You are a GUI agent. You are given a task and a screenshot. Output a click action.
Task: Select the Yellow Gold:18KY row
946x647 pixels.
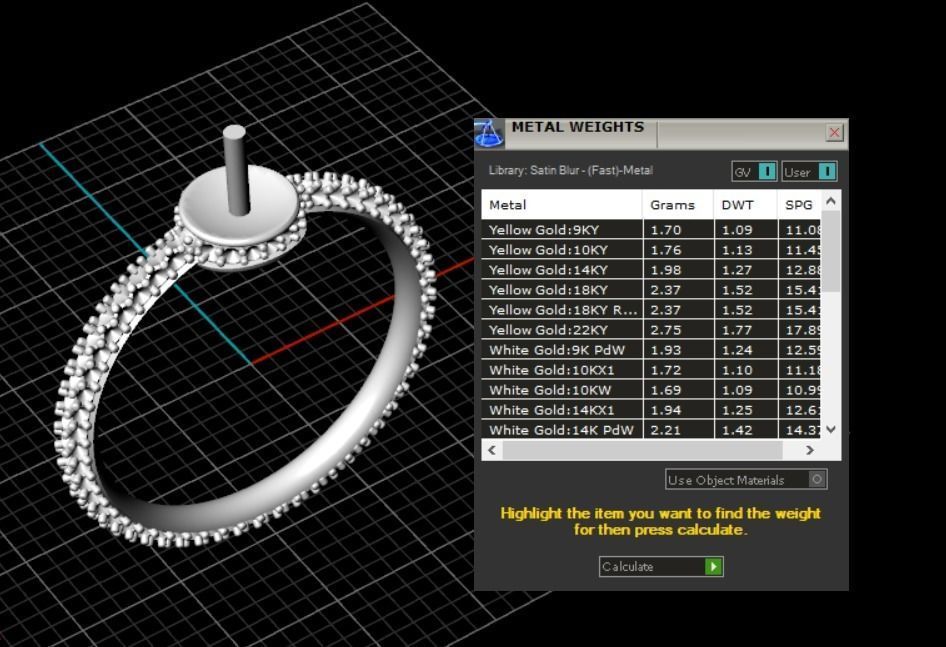tap(651, 289)
